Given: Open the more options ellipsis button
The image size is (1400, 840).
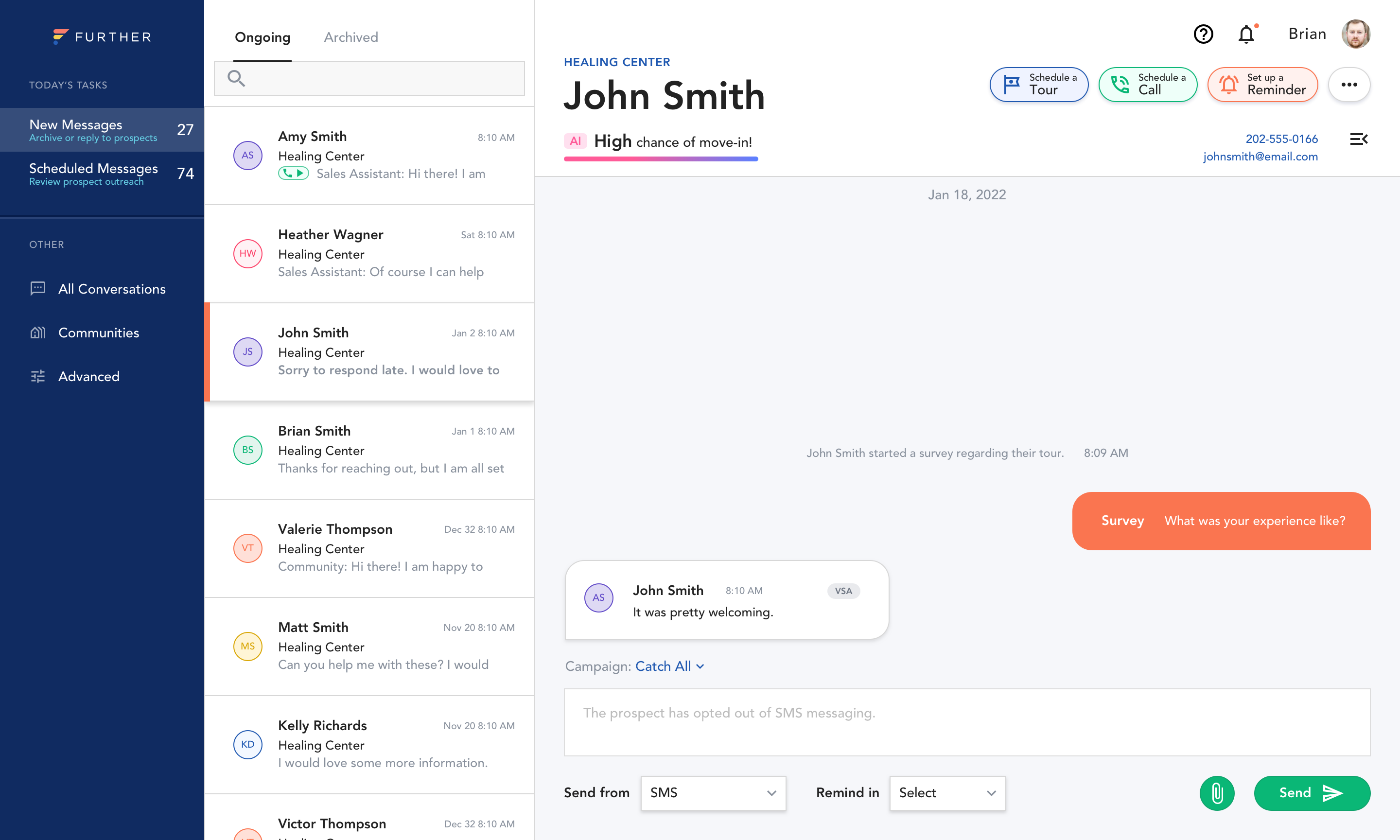Looking at the screenshot, I should (1349, 84).
